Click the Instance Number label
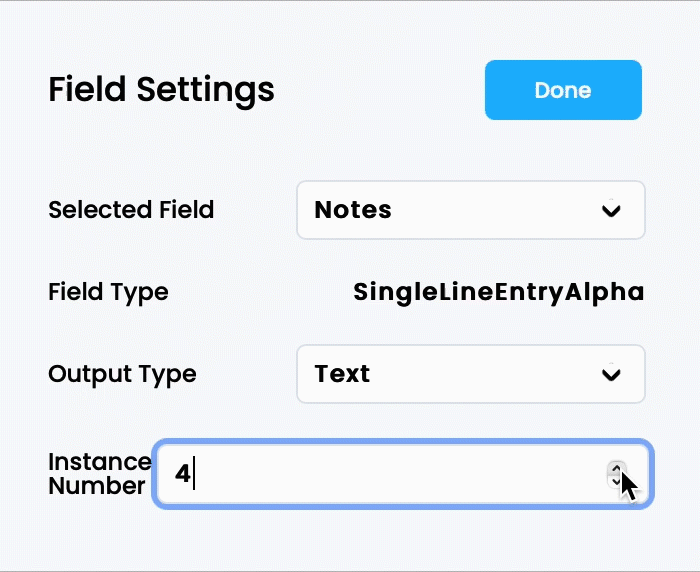The width and height of the screenshot is (700, 572). click(x=99, y=474)
